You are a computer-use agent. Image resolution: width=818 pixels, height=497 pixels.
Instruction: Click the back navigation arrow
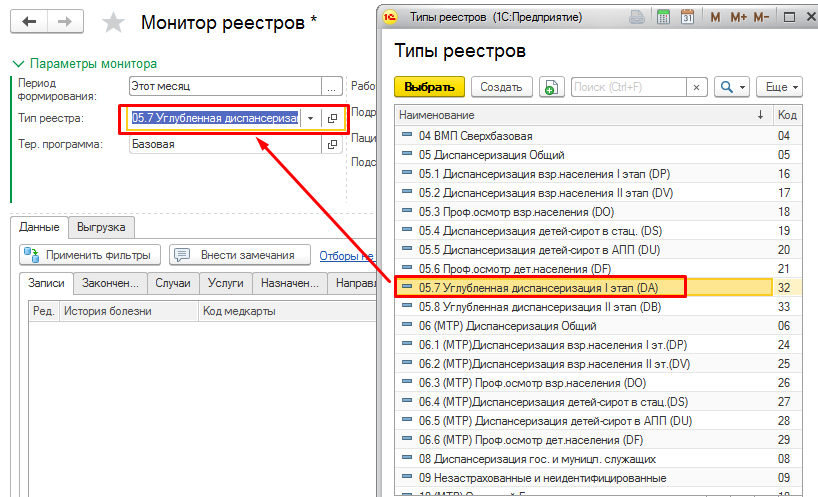click(30, 21)
